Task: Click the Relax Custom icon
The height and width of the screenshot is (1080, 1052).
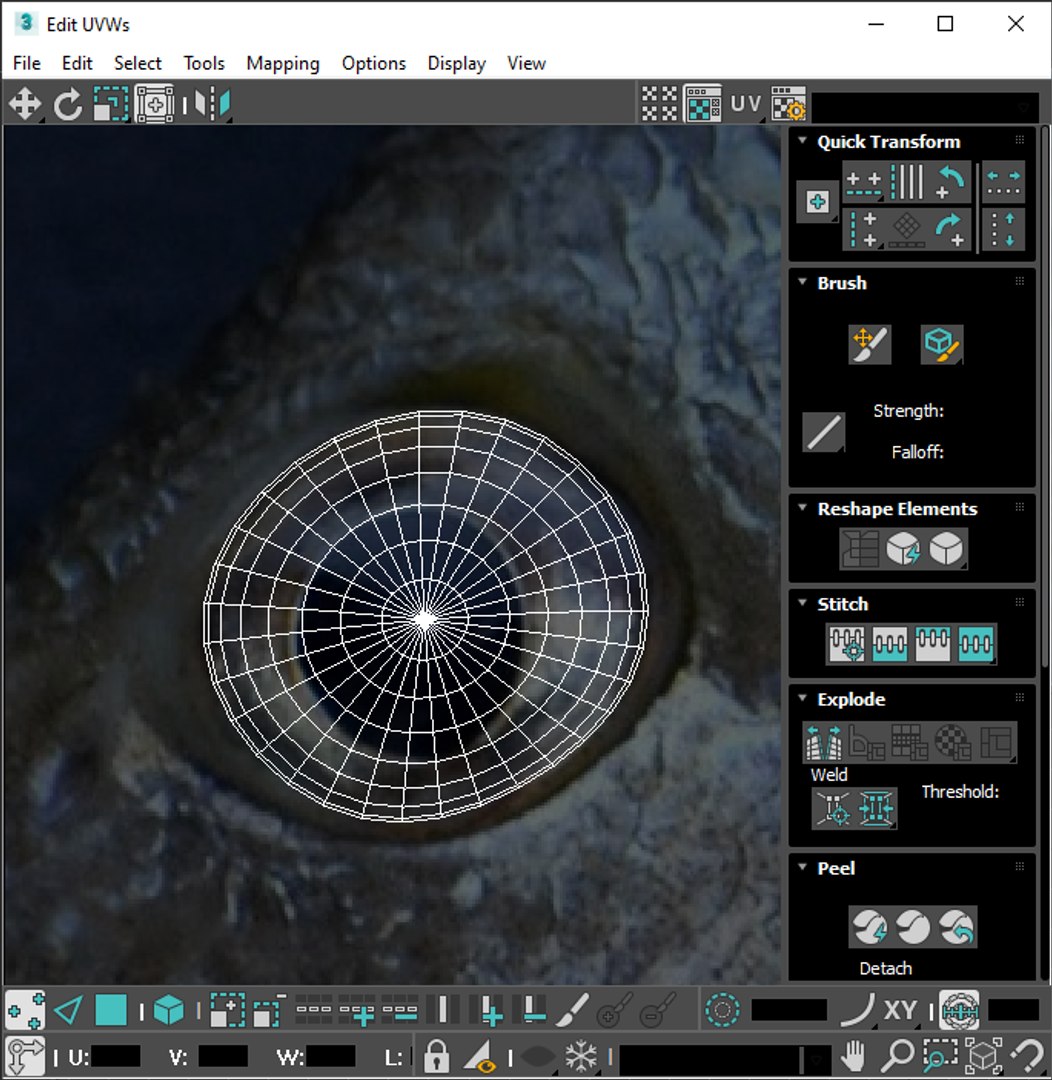Action: click(946, 549)
